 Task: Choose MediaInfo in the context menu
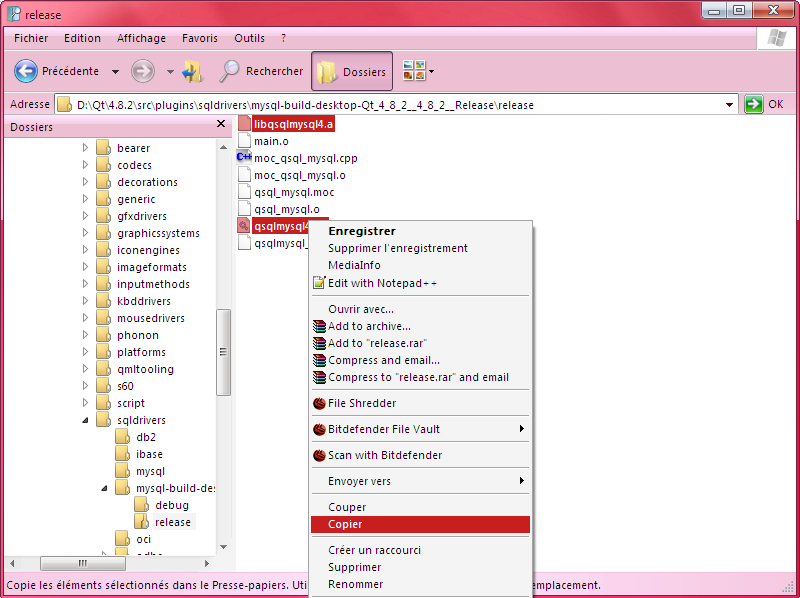point(354,265)
